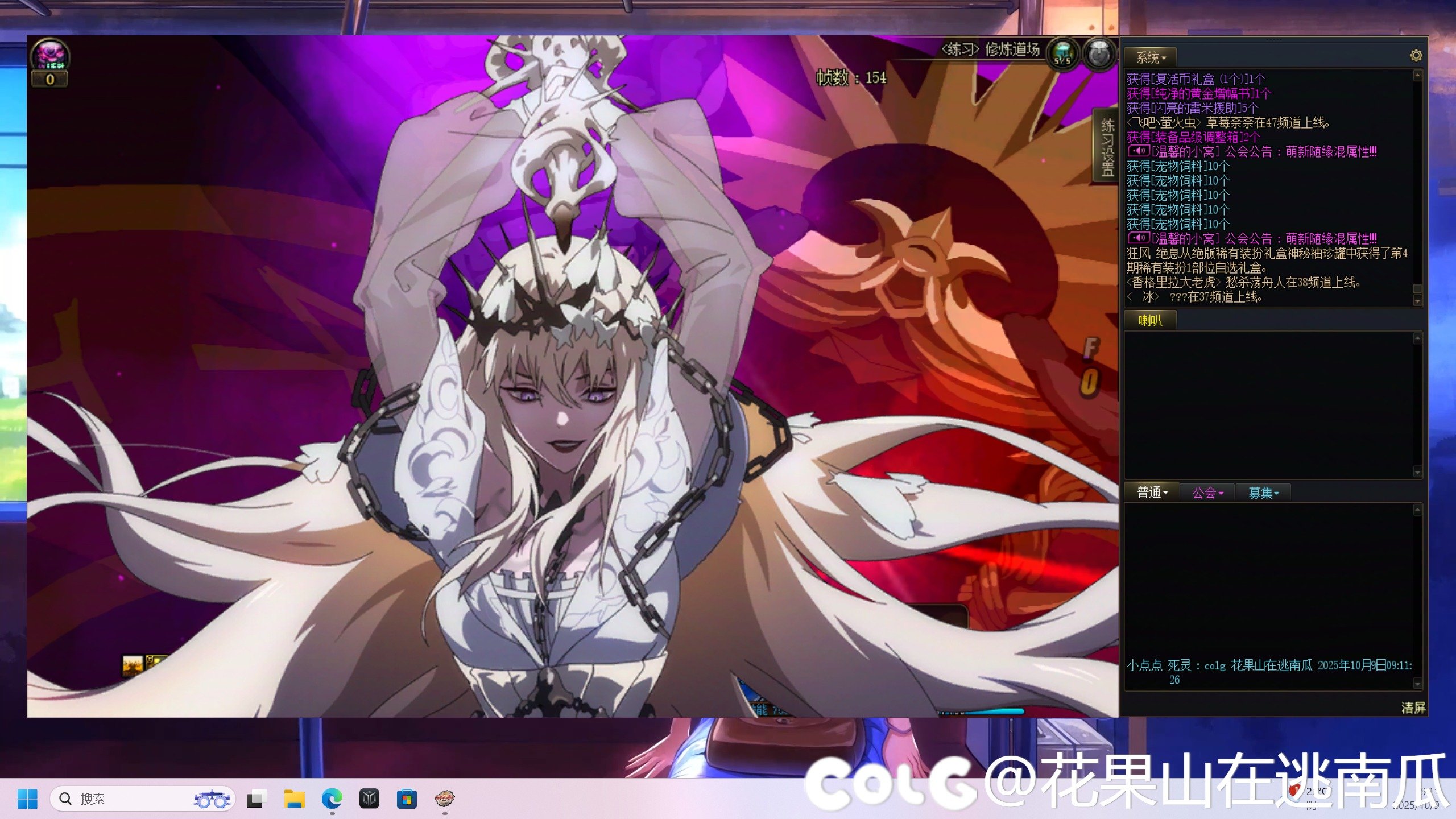Expand the 公会 chat dropdown

[x=1207, y=493]
